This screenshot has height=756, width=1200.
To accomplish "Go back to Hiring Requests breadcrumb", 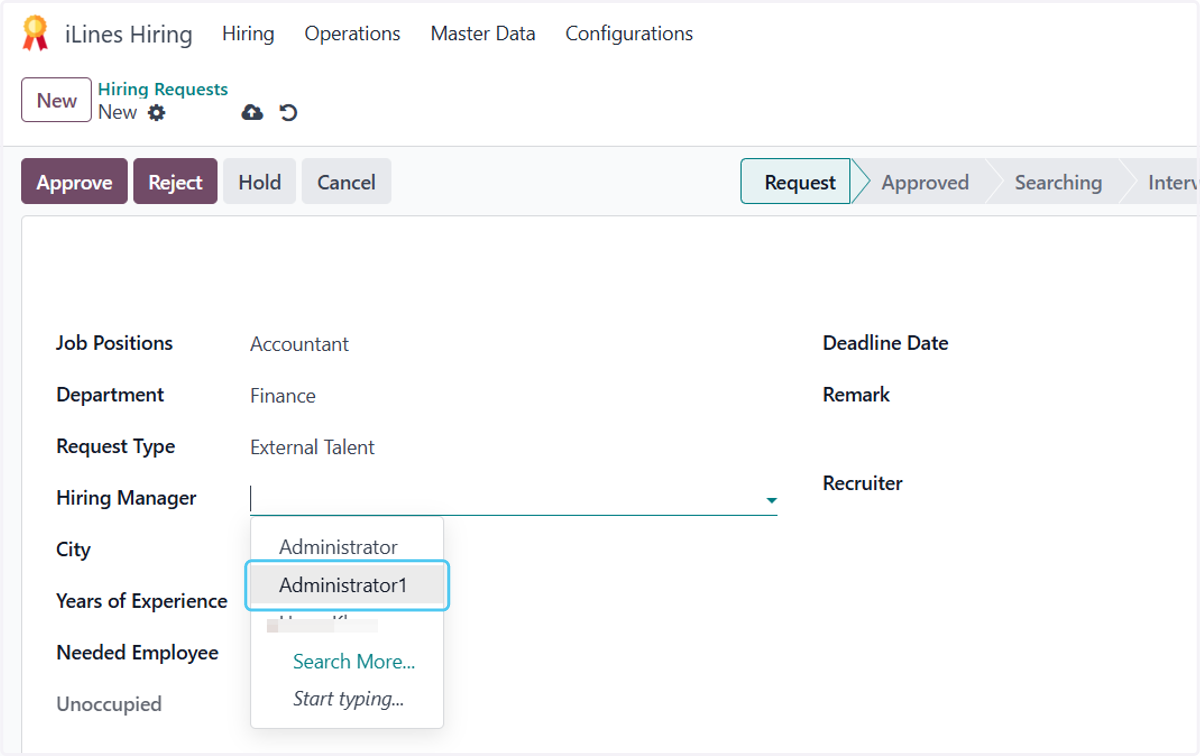I will (163, 89).
